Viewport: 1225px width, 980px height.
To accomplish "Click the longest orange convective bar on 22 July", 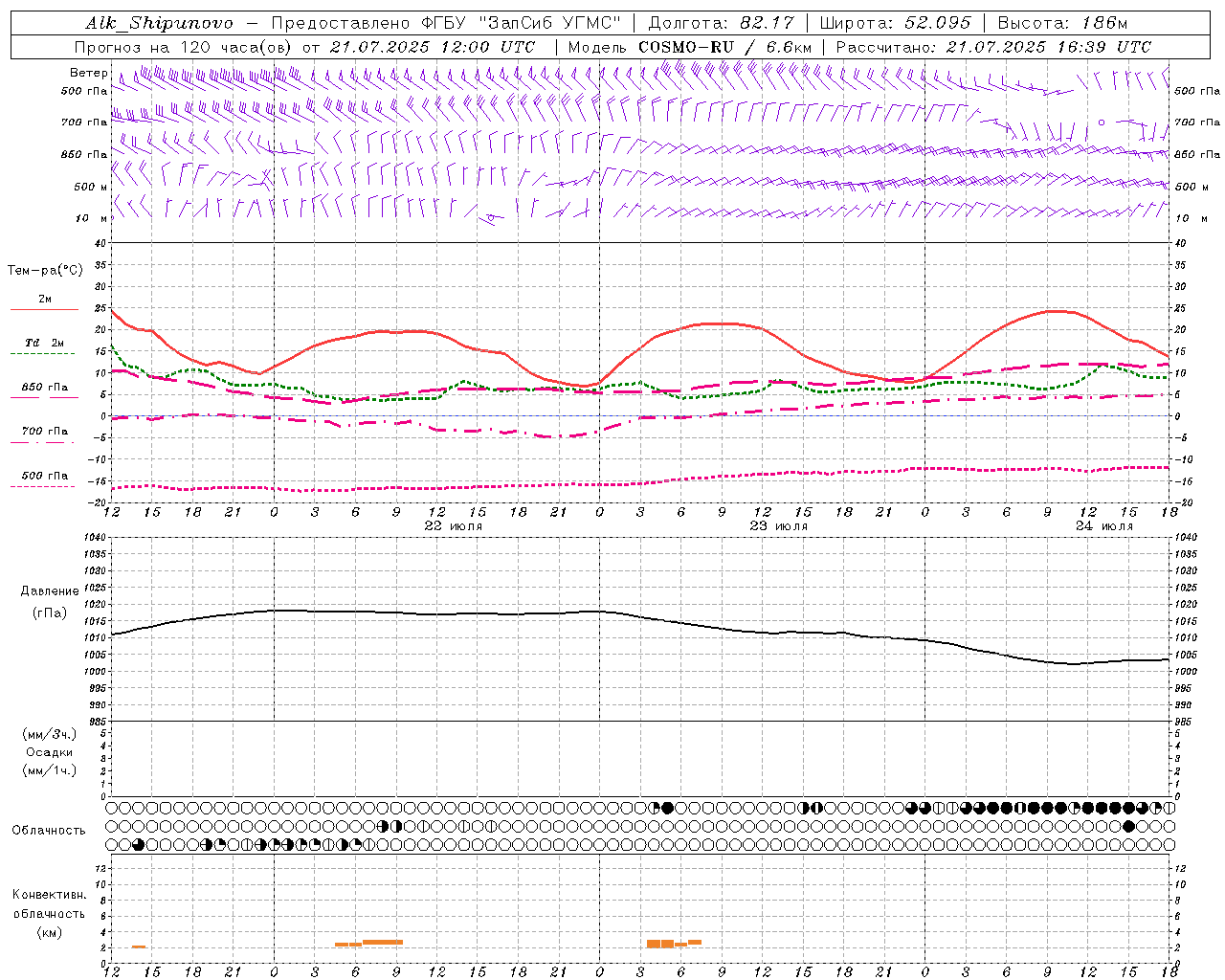I will click(383, 943).
